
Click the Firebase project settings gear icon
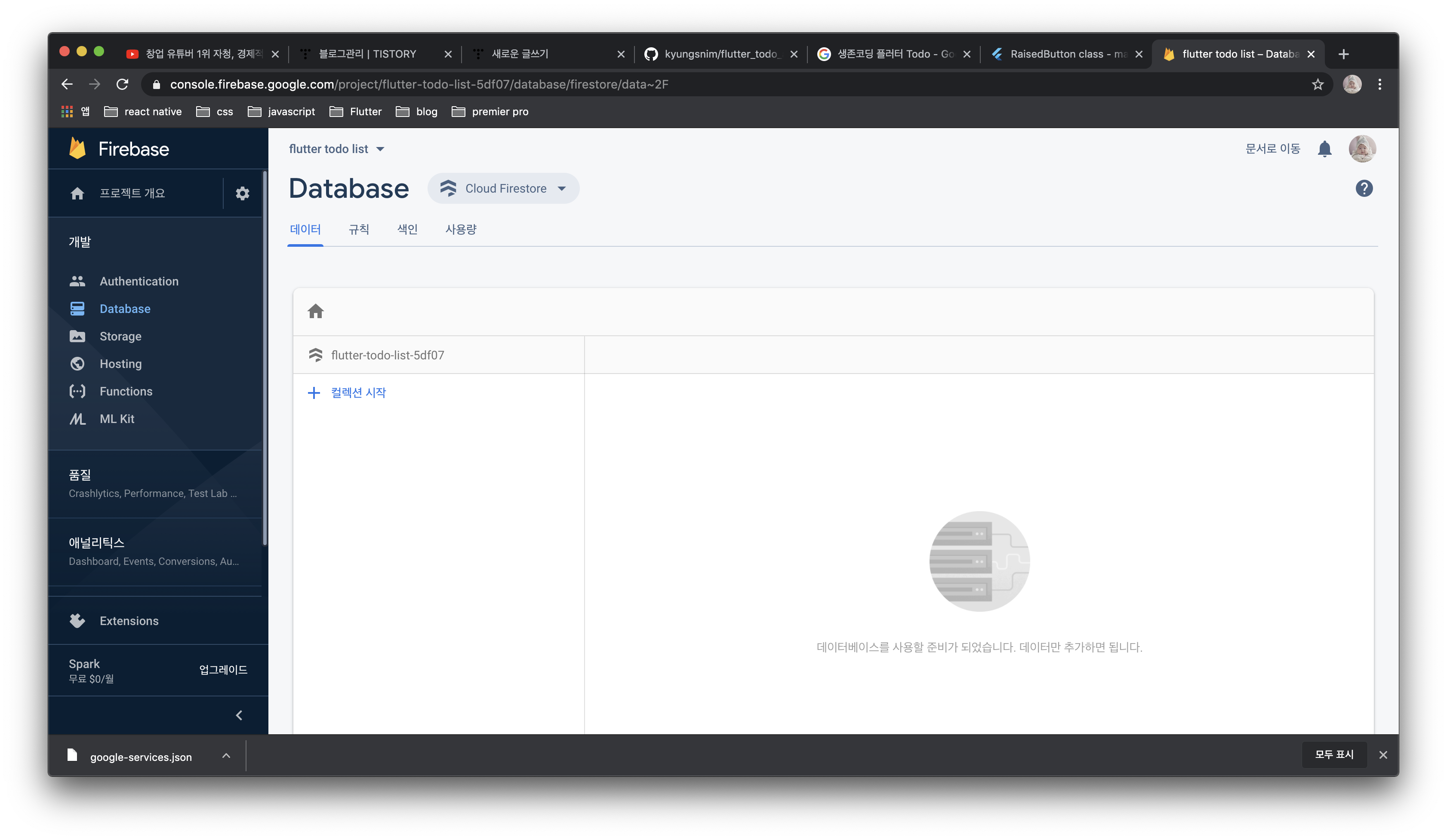tap(242, 193)
